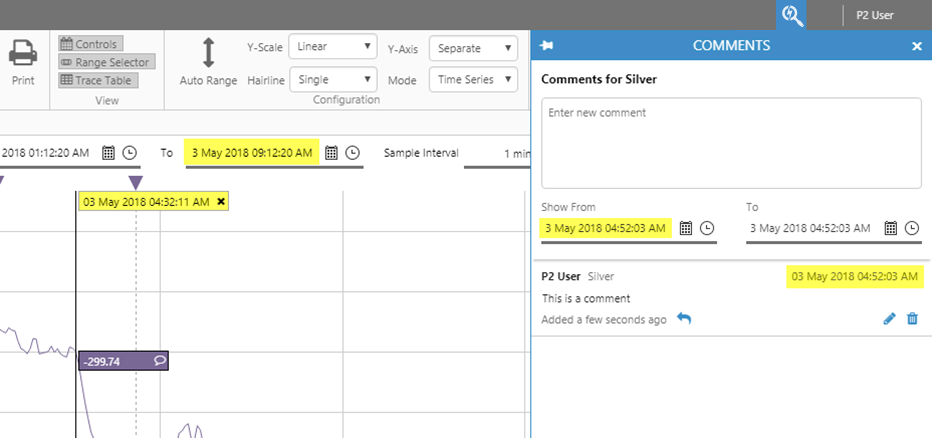
Task: Click the Enter new comment text box
Action: point(730,142)
